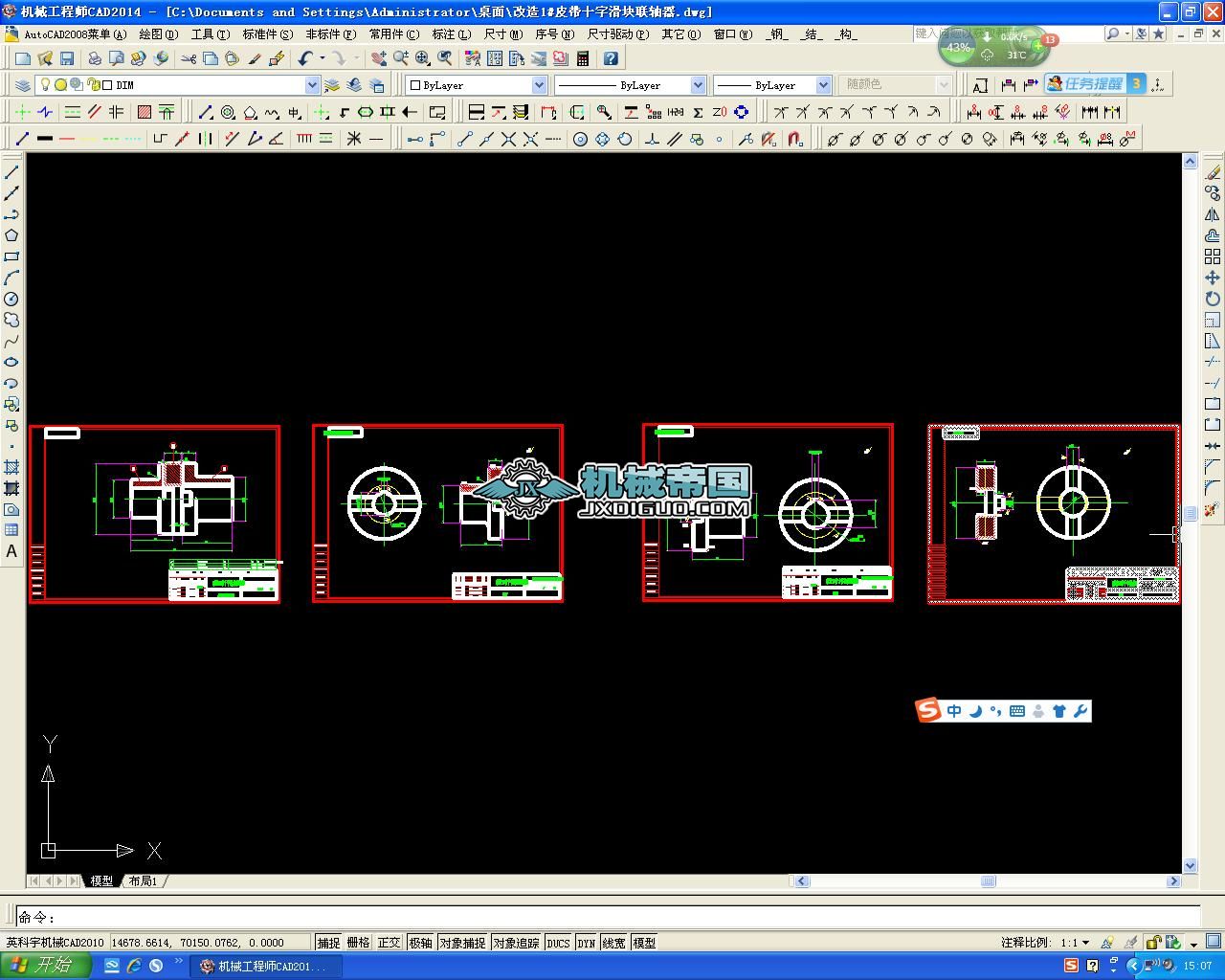Click the help search input box
Screen dimensions: 1225x980
pyautogui.click(x=1008, y=33)
